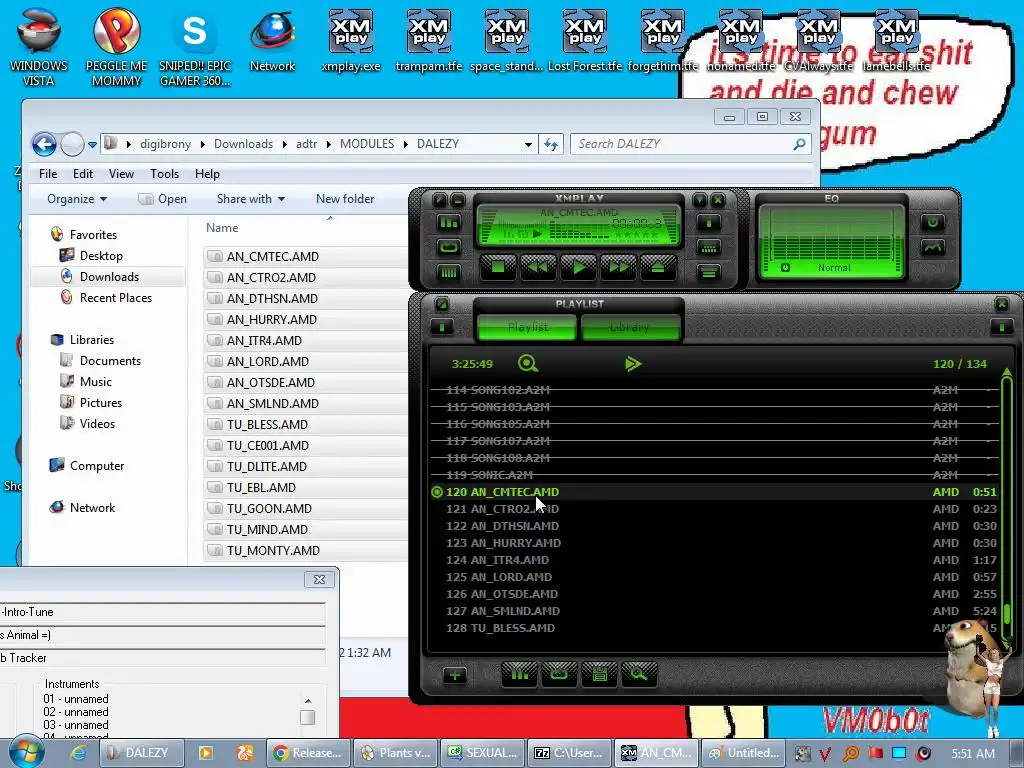Select file TU_GOON.AMD
Viewport: 1024px width, 768px height.
[x=269, y=509]
